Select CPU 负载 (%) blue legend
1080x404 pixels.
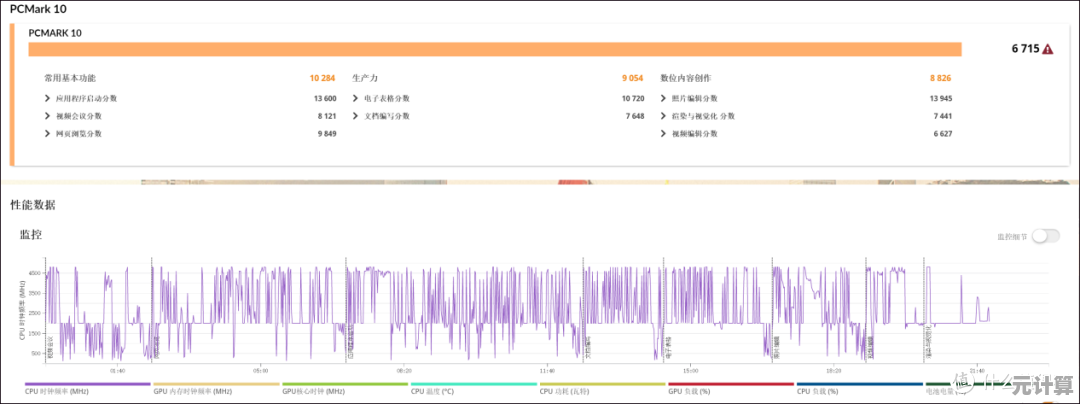tap(858, 391)
